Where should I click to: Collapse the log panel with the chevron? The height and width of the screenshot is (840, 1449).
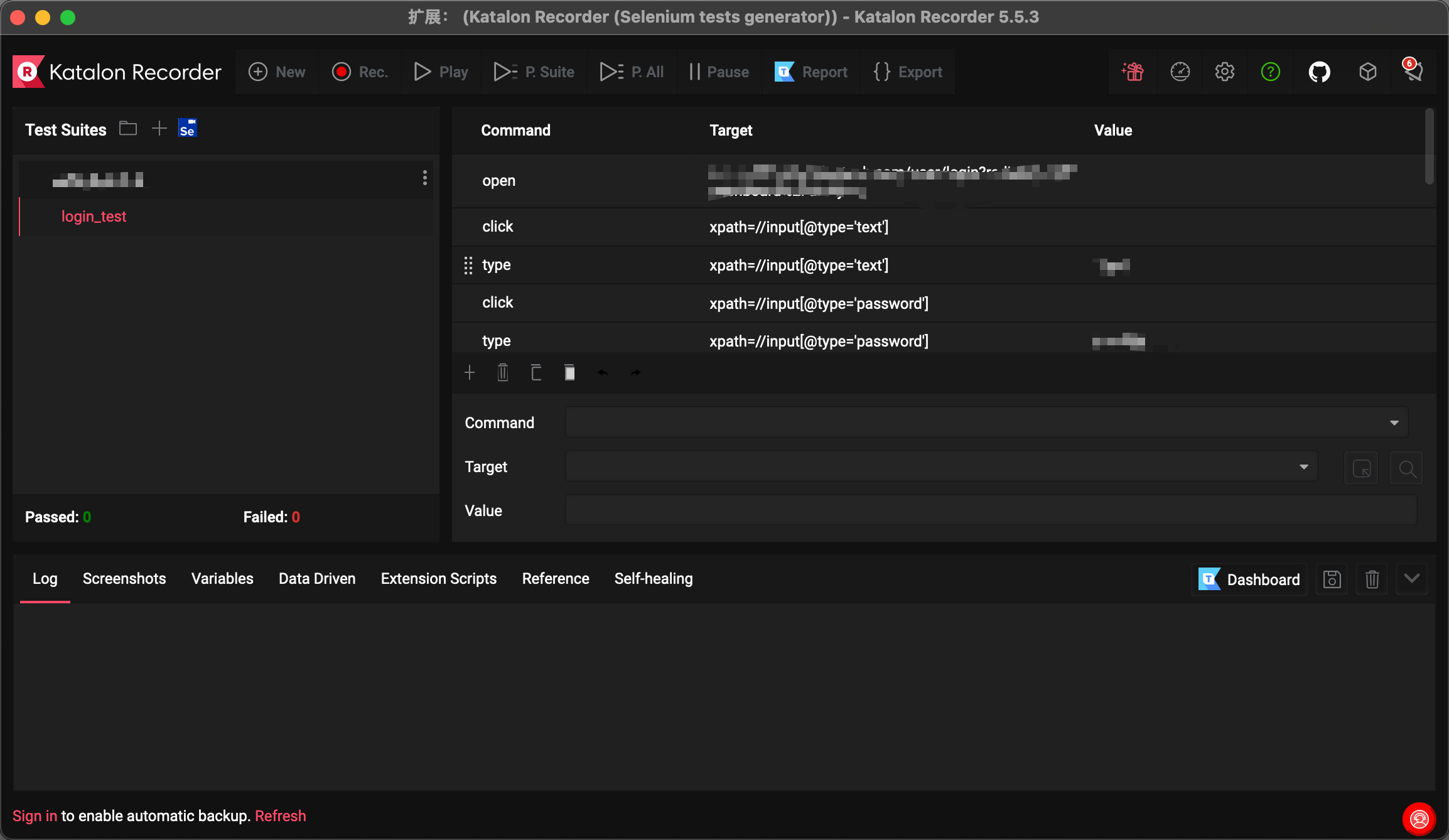coord(1412,579)
